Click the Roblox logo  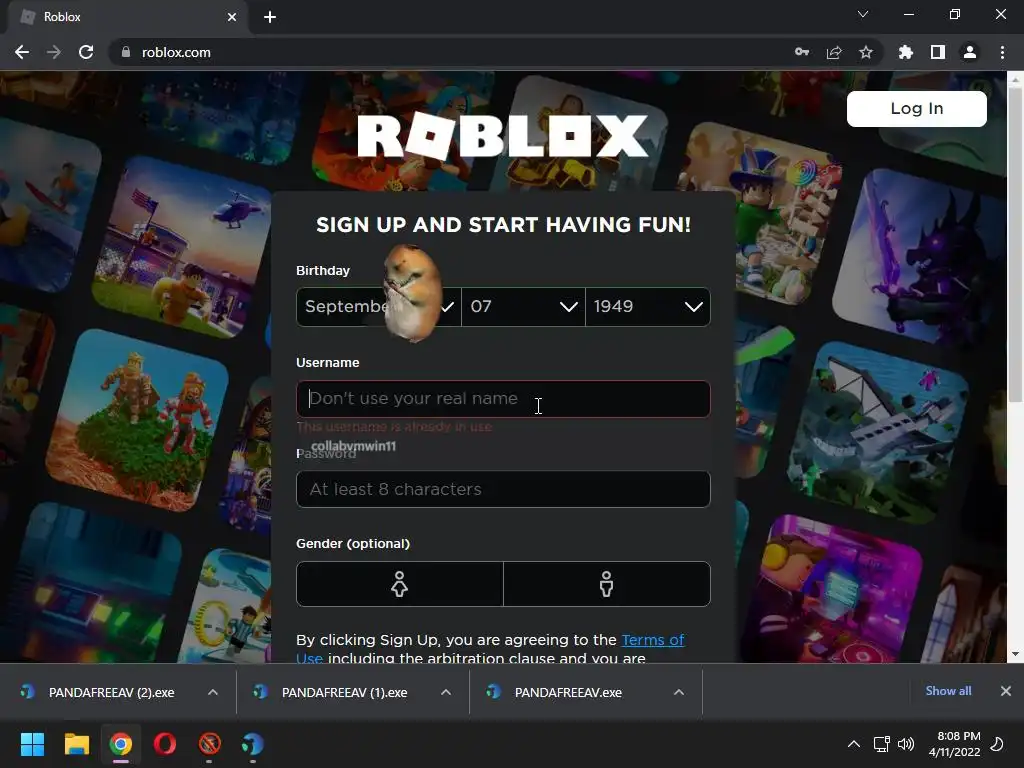click(503, 136)
